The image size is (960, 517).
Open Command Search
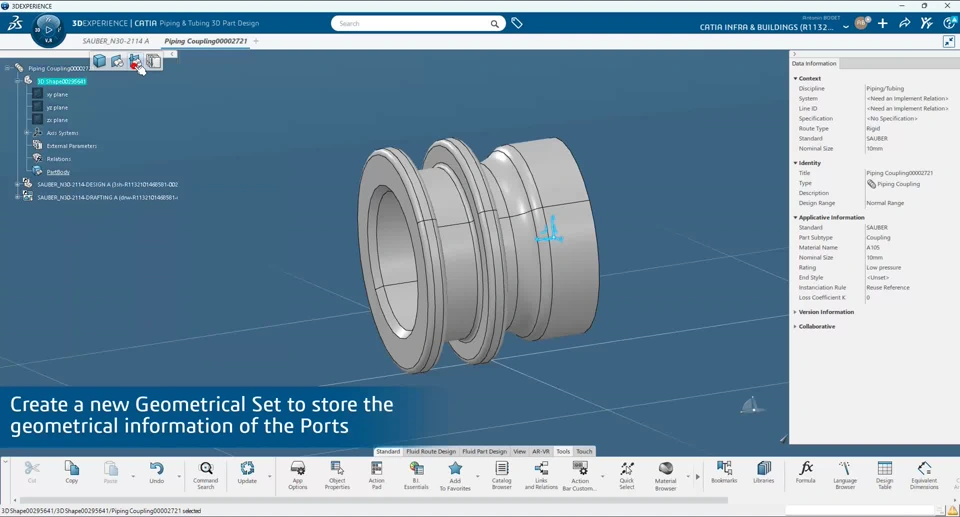[206, 475]
